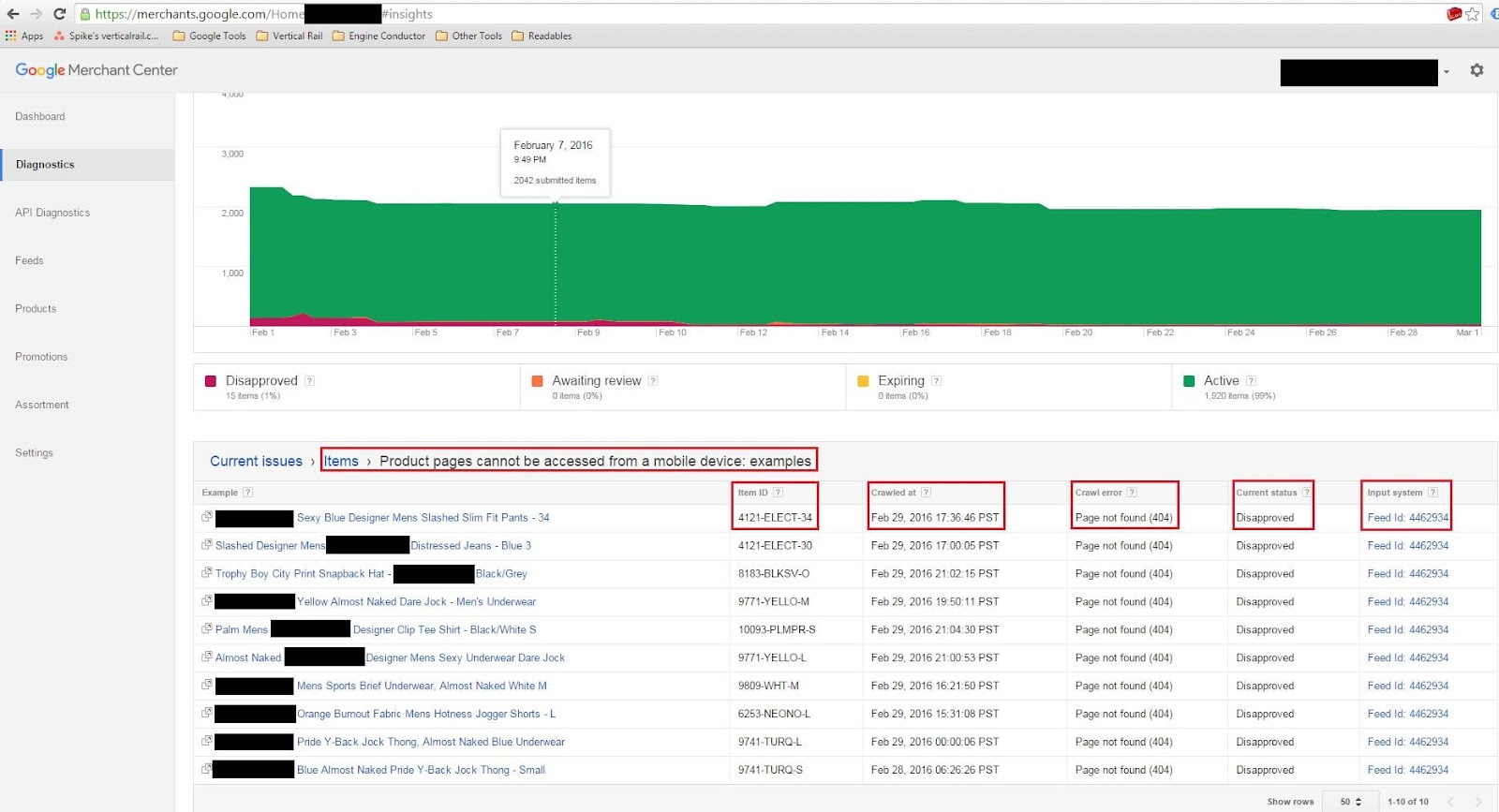Open Orange Burnout Fabric Jogger Shorts link

426,714
